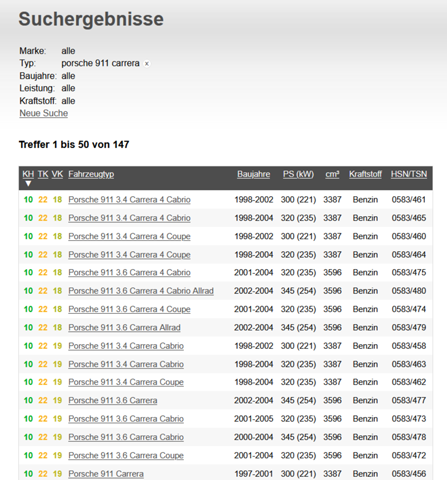This screenshot has height=480, width=447.
Task: Click VK value 19 in 0583/477 row
Action: pyautogui.click(x=57, y=401)
